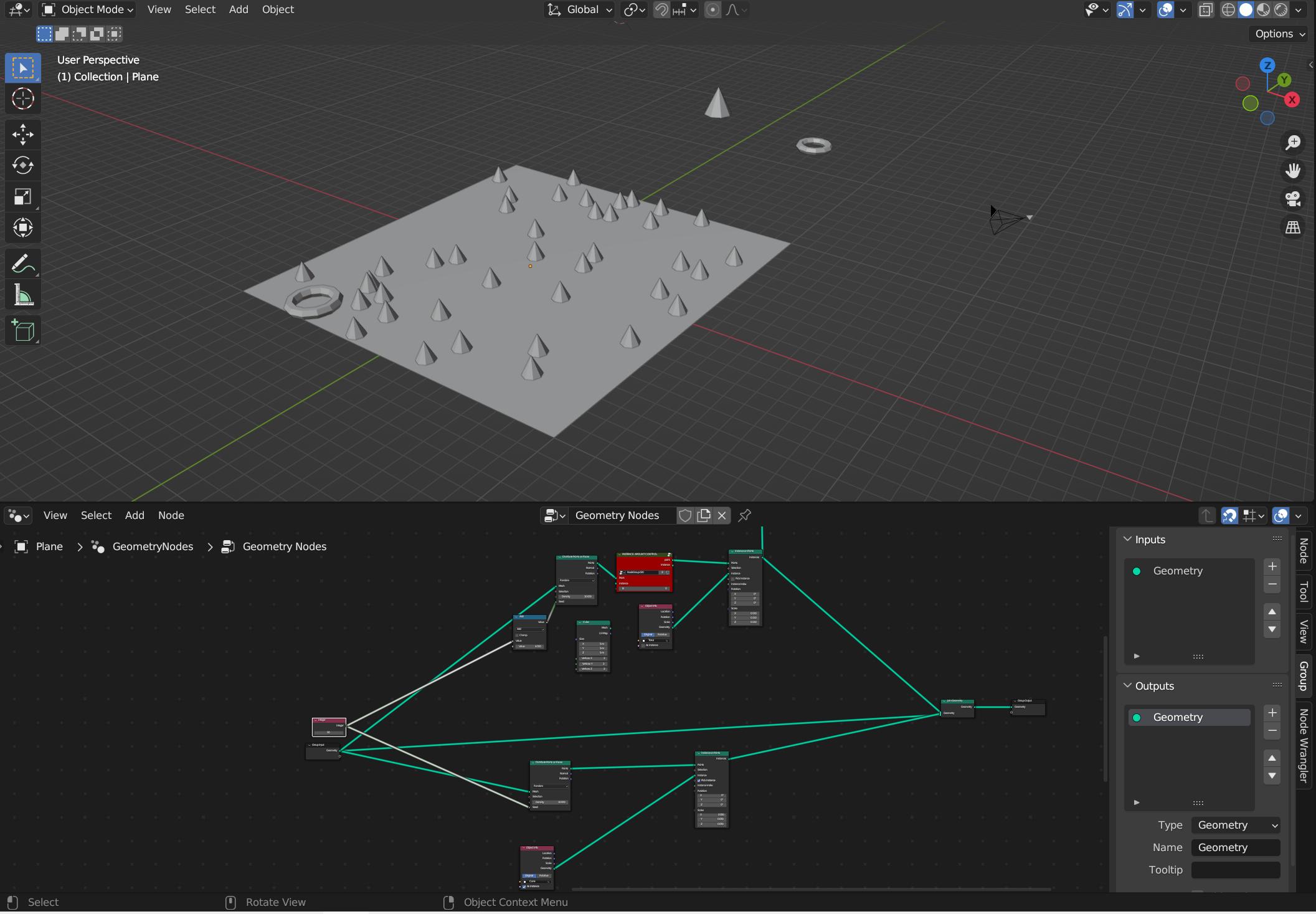This screenshot has width=1316, height=914.
Task: Open the output Type Geometry dropdown
Action: coord(1236,825)
